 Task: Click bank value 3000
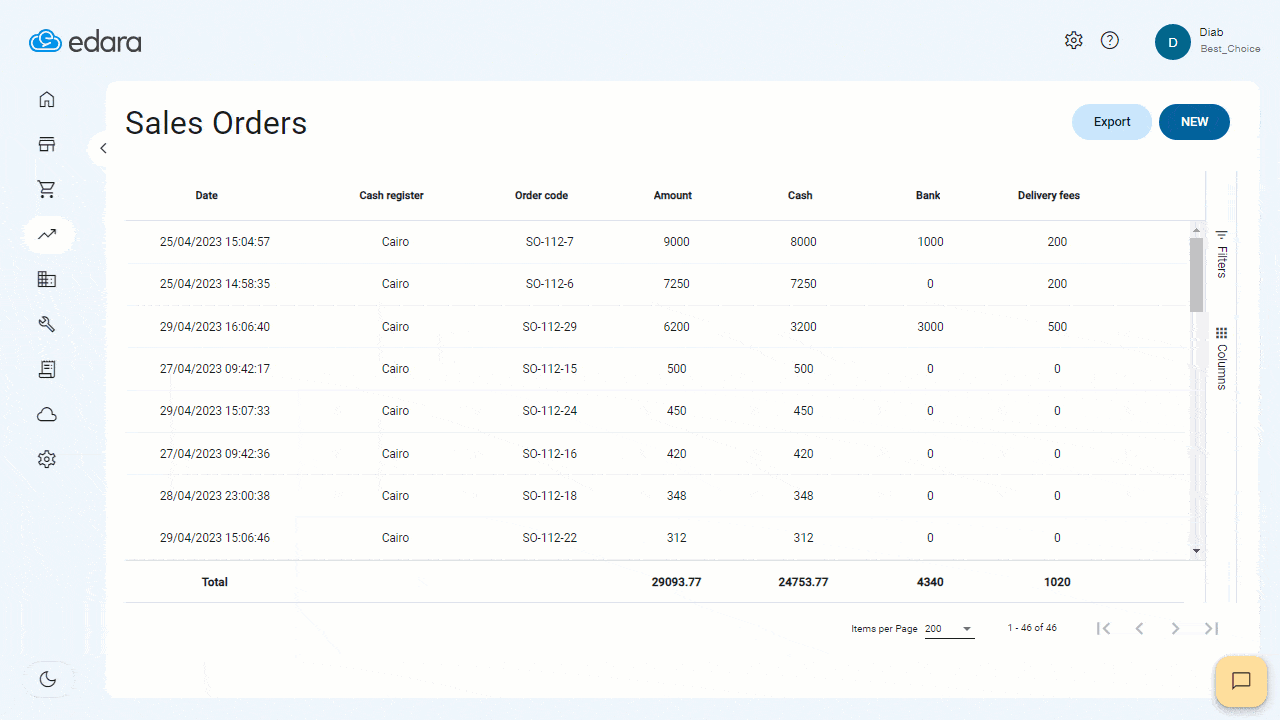[x=930, y=327]
